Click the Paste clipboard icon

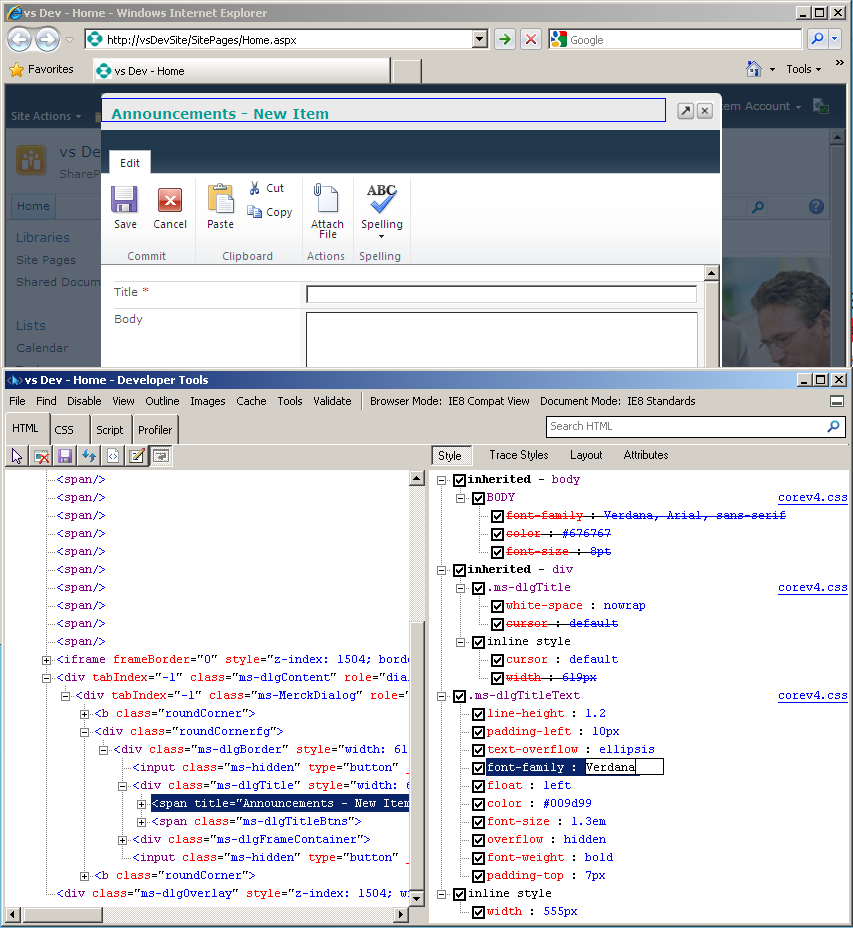pos(220,199)
